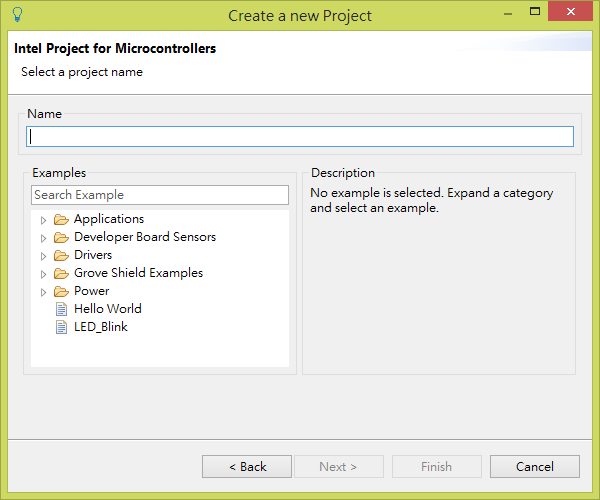This screenshot has width=600, height=500.
Task: Select the LED_Blink example
Action: click(x=101, y=327)
